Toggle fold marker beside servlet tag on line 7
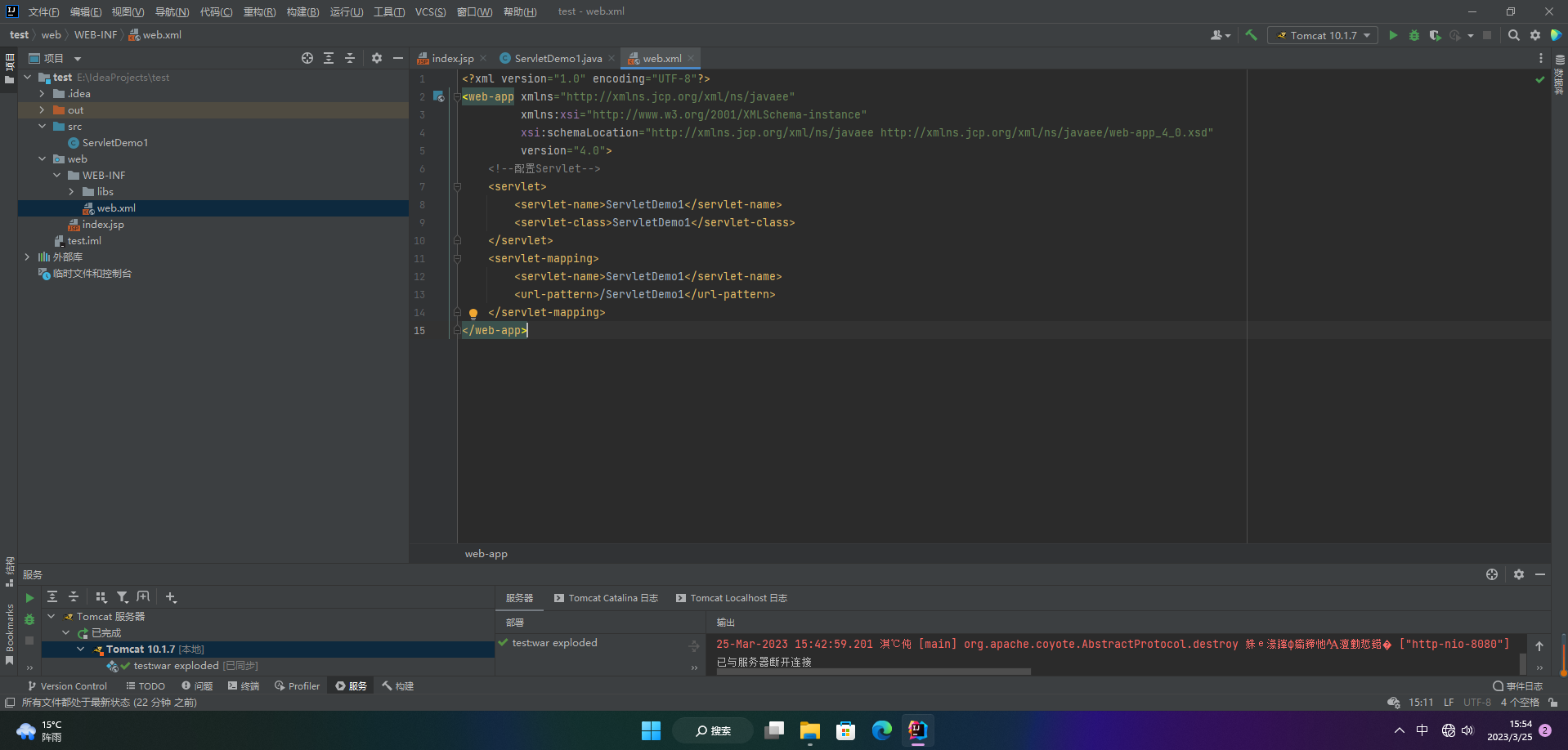Screen dimensions: 1568x750 coord(457,187)
